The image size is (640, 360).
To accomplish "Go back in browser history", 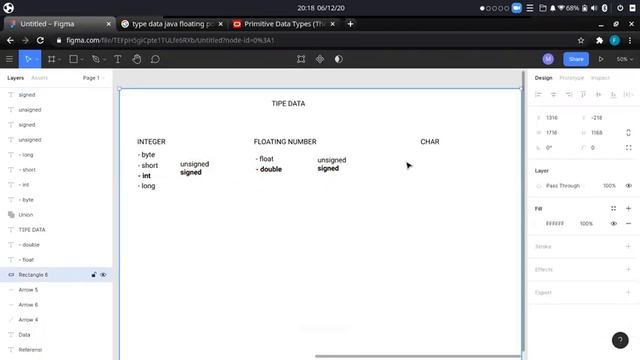I will click(x=10, y=40).
